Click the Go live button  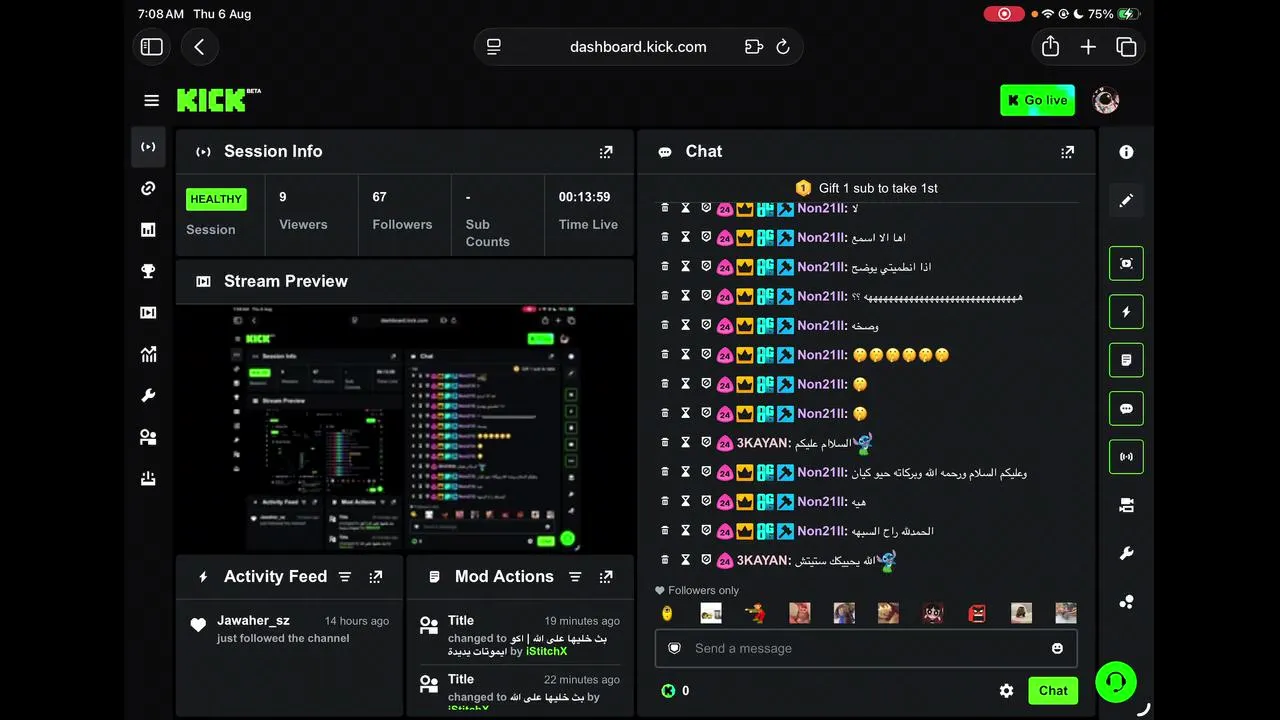tap(1037, 100)
